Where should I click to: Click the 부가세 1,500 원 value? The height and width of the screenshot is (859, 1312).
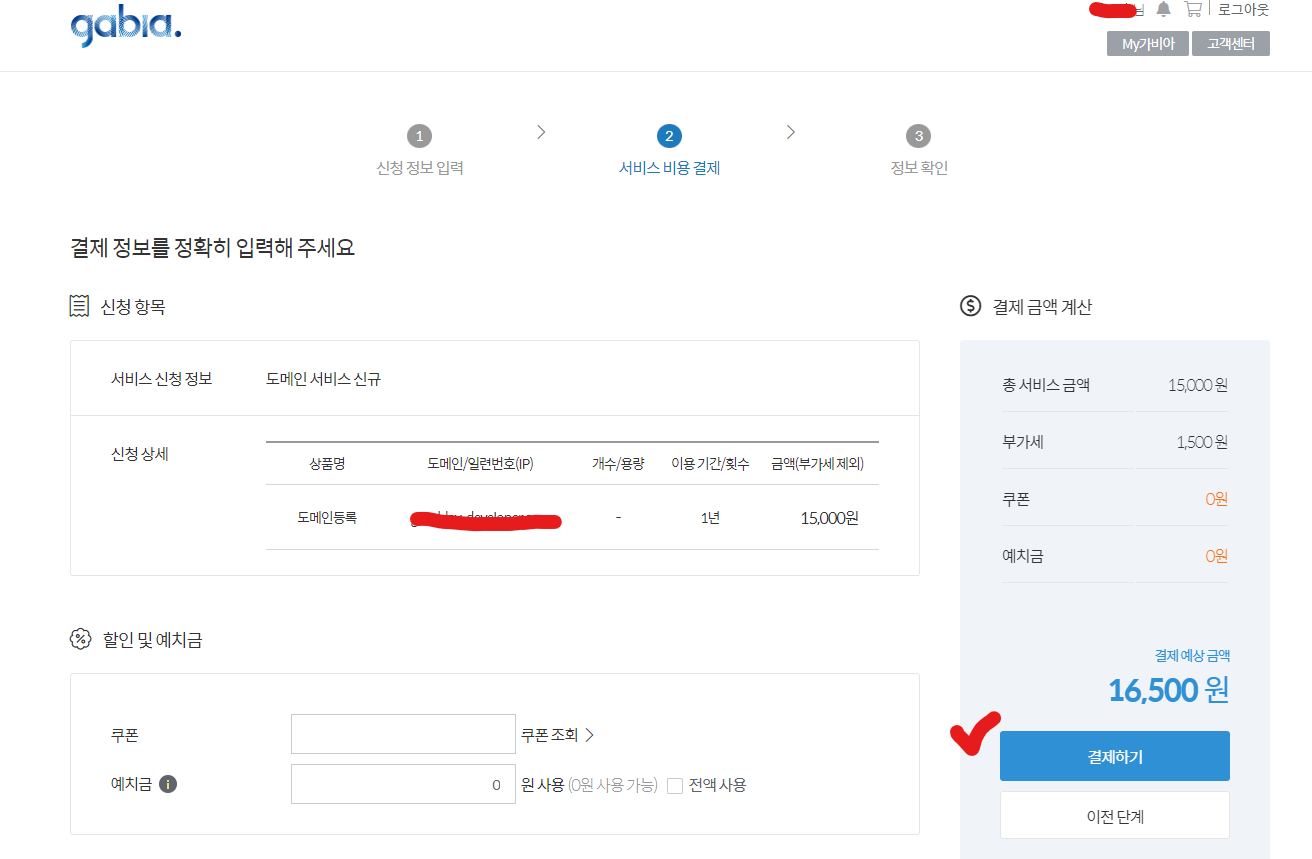click(x=1202, y=441)
